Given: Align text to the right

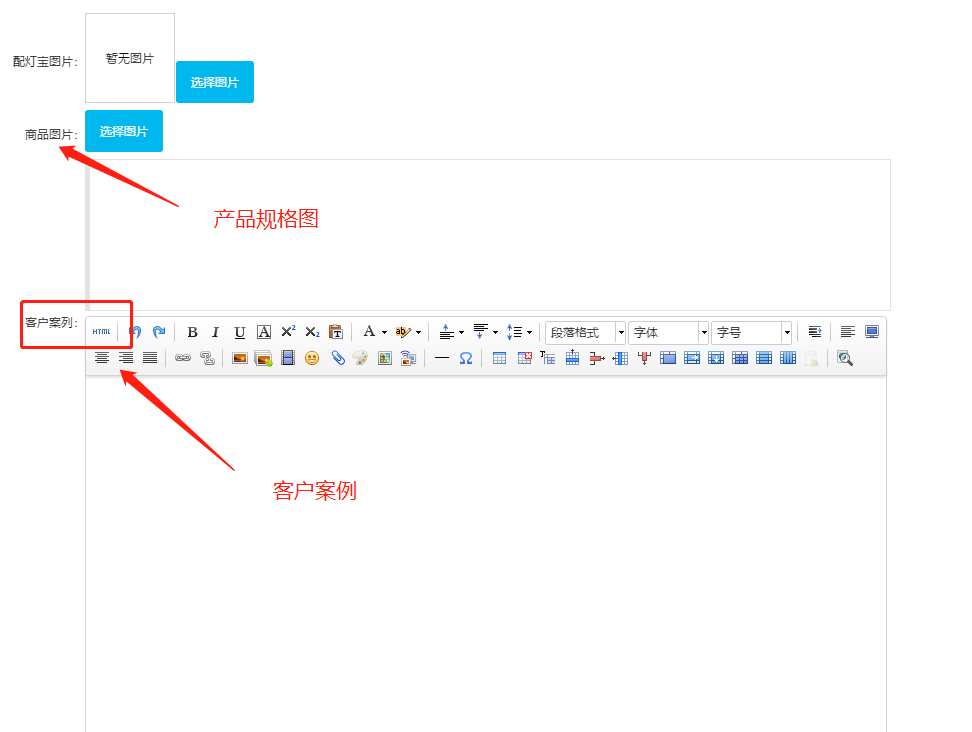Looking at the screenshot, I should click(x=126, y=358).
